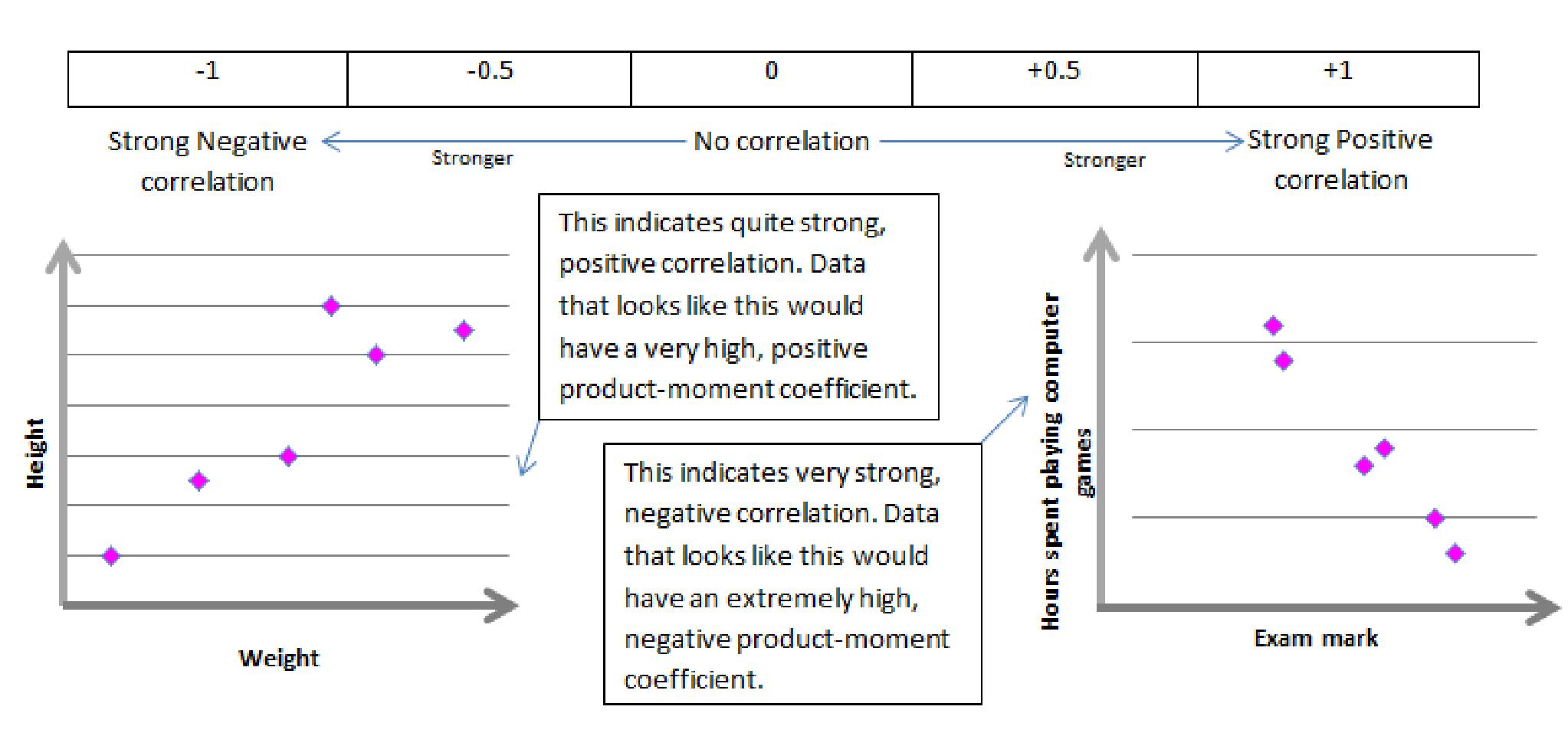Click the No correlation label
Image resolution: width=1568 pixels, height=736 pixels.
[x=781, y=141]
